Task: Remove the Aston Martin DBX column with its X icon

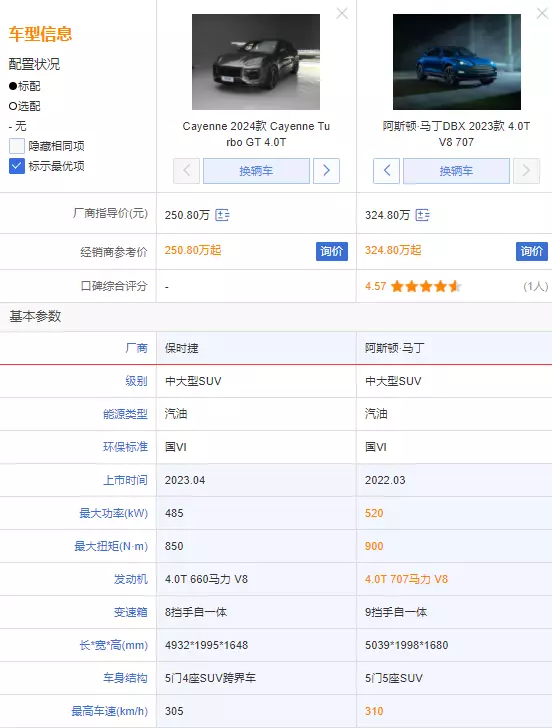Action: (542, 13)
